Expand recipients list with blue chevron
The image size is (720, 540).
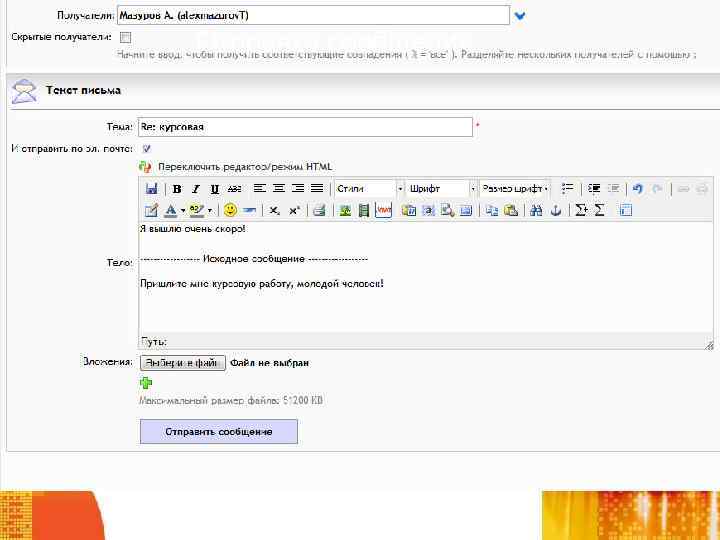[x=520, y=16]
